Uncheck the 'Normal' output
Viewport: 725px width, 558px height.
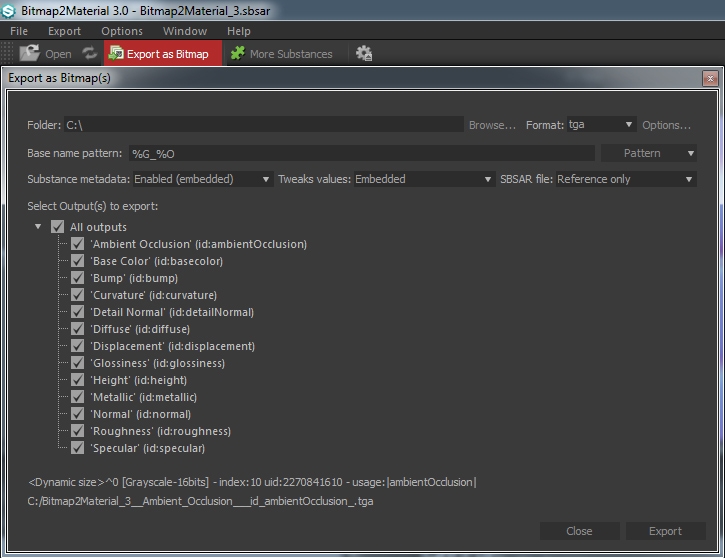[77, 414]
